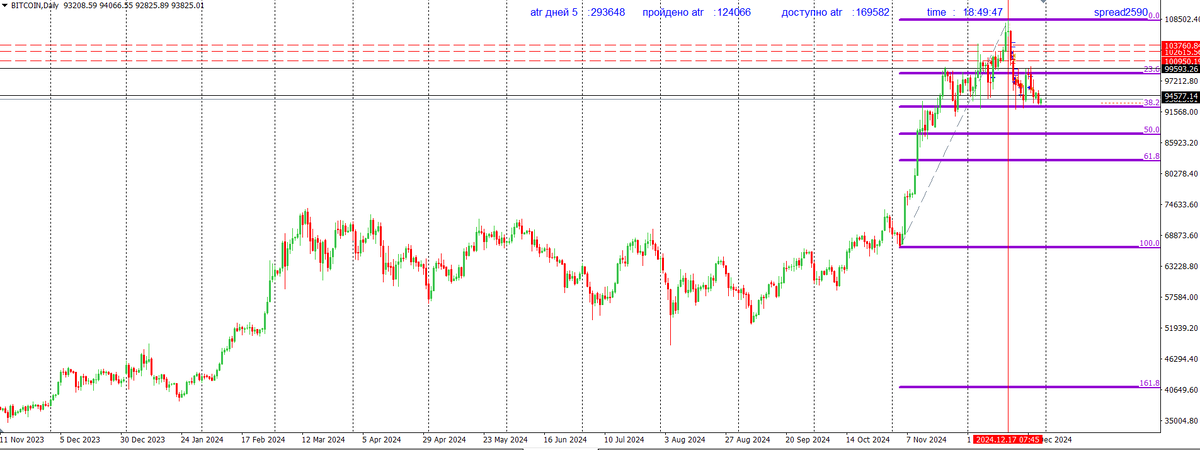Click the 85923.20 price scale value
This screenshot has height=450, width=1200.
tap(1181, 143)
